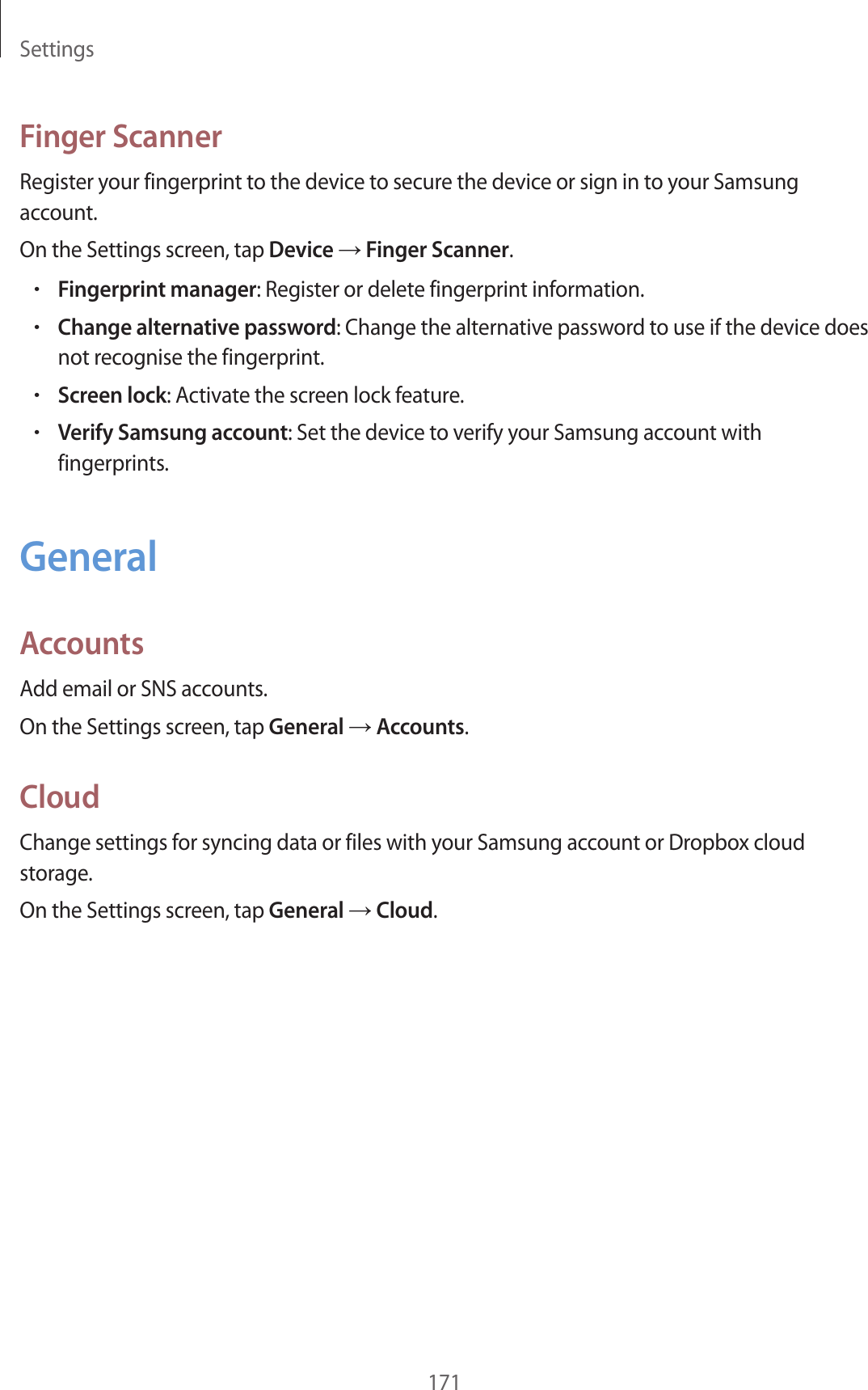Click bold General before Cloud
The image size is (868, 1390).
(305, 910)
